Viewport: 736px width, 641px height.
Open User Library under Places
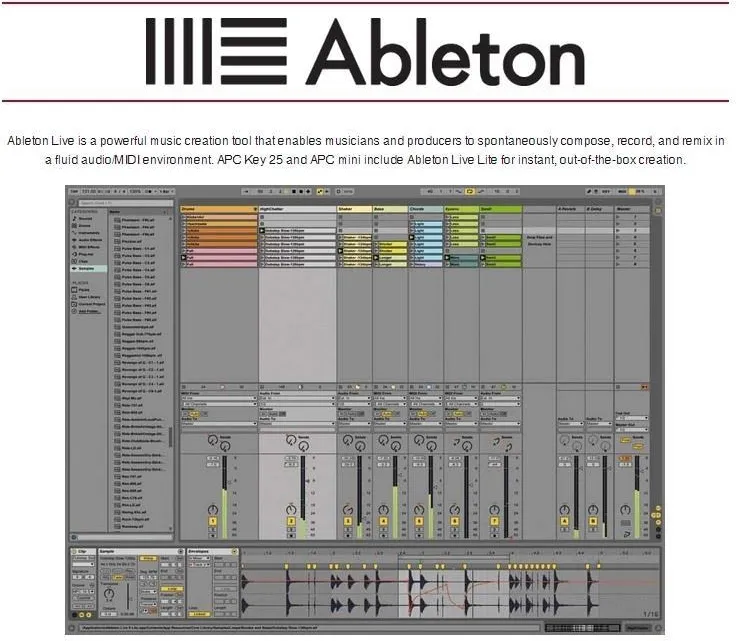pyautogui.click(x=89, y=297)
